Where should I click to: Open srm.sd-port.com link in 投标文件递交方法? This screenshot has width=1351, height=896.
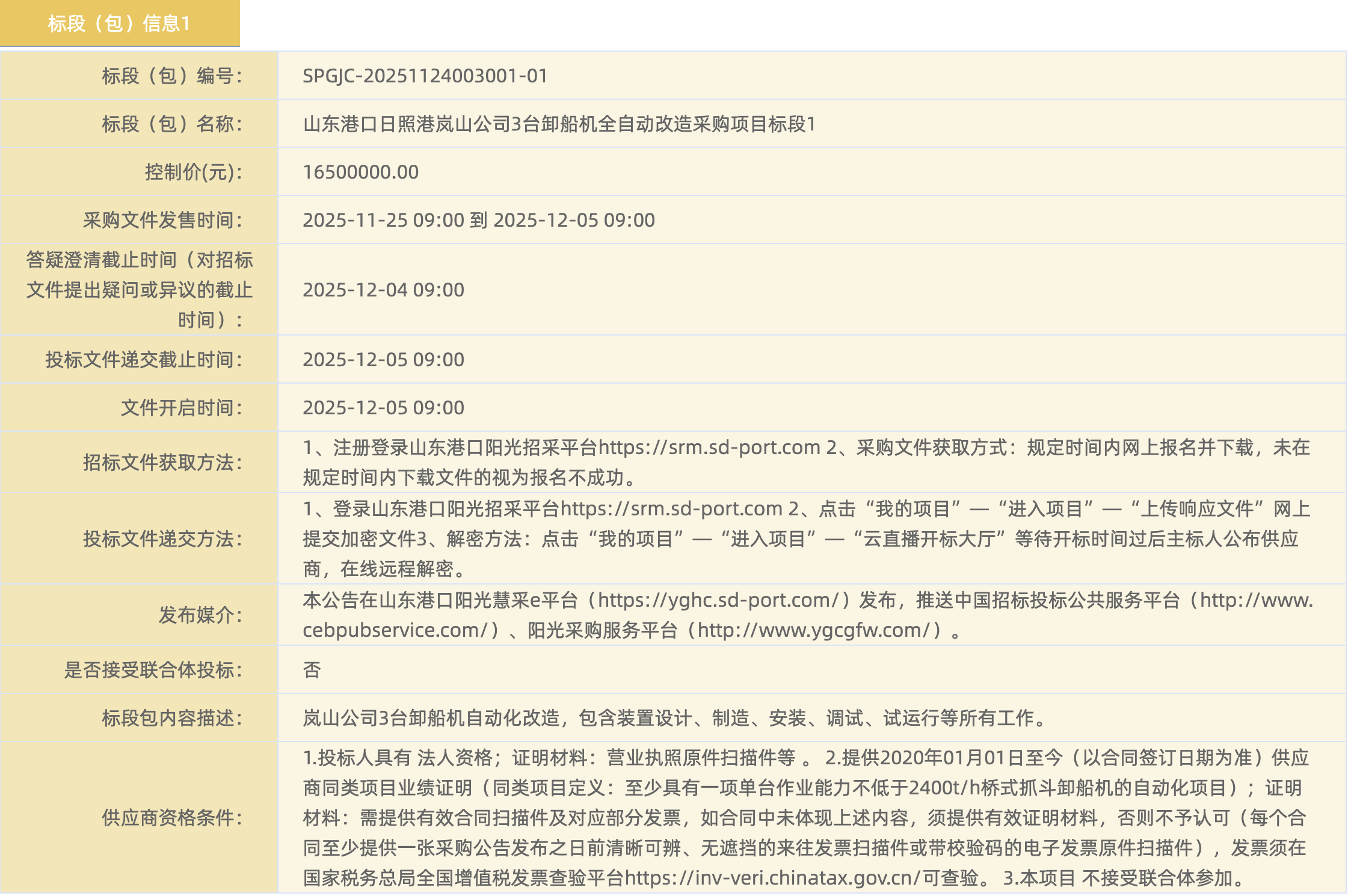pos(671,509)
